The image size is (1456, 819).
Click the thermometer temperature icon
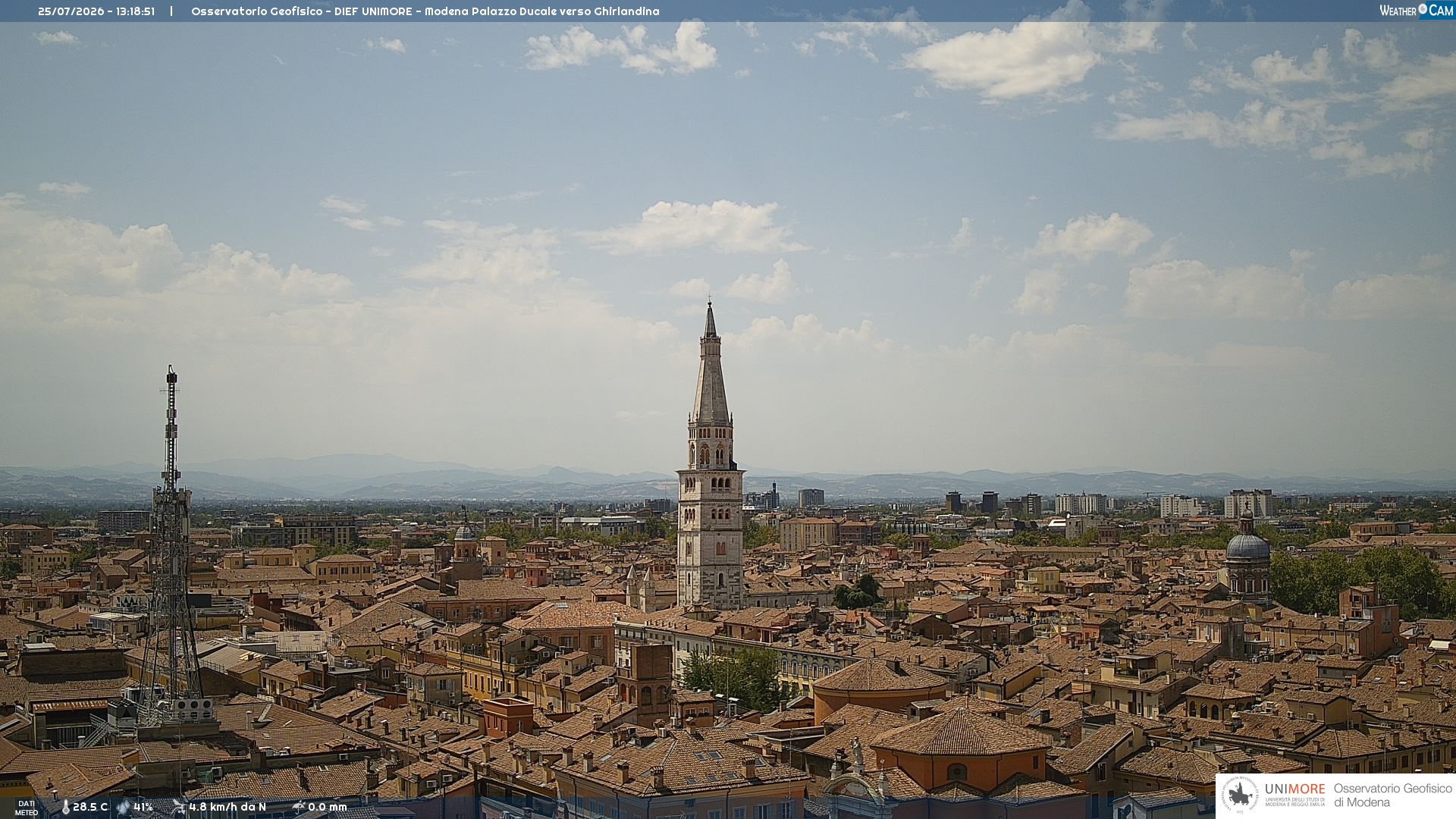coord(65,808)
